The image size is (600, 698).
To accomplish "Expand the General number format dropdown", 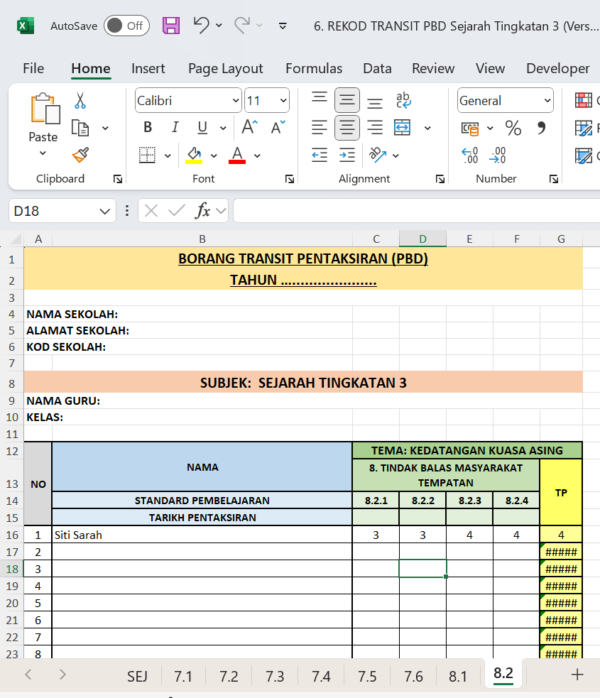I will [546, 101].
